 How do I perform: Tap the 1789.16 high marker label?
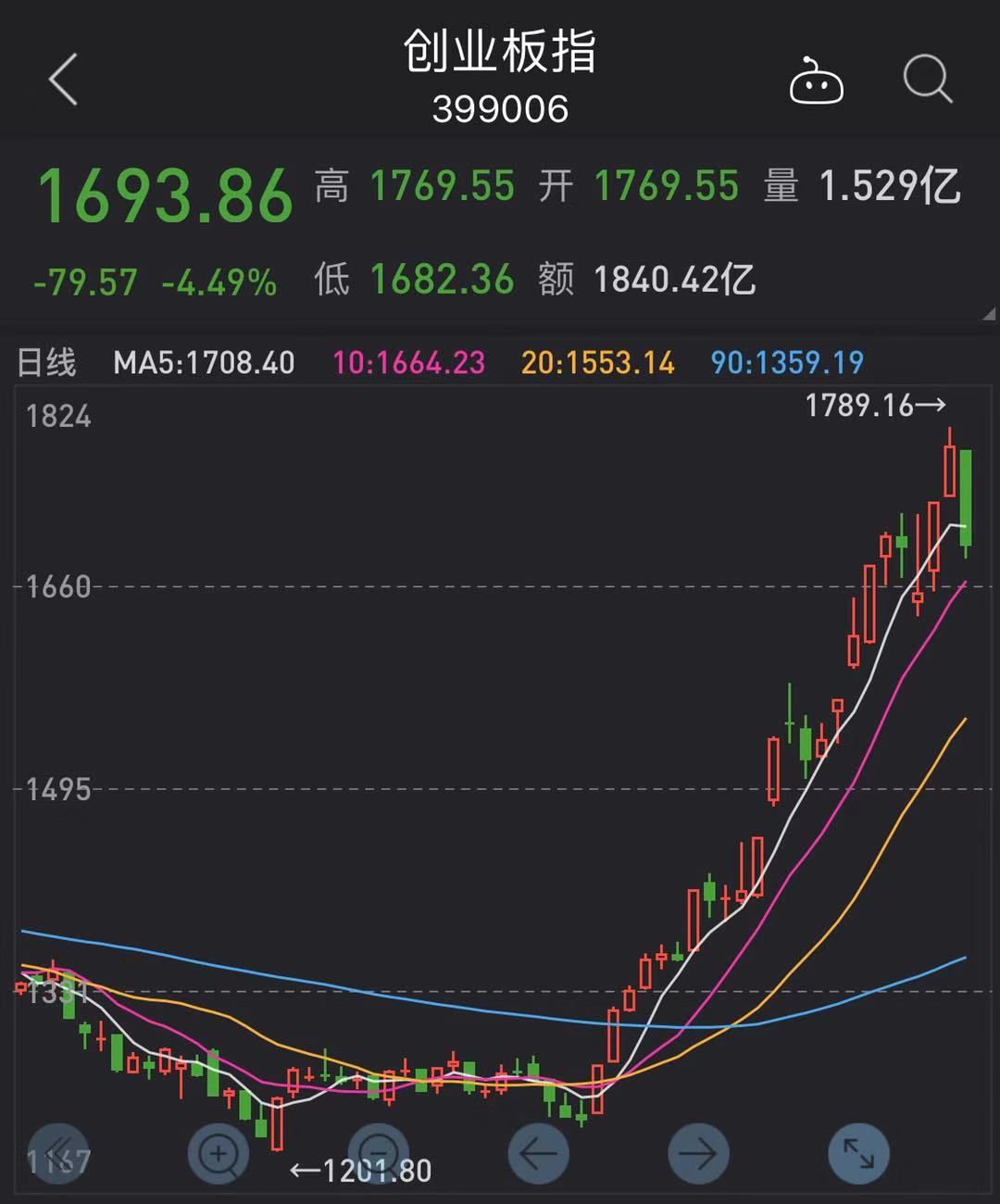876,406
